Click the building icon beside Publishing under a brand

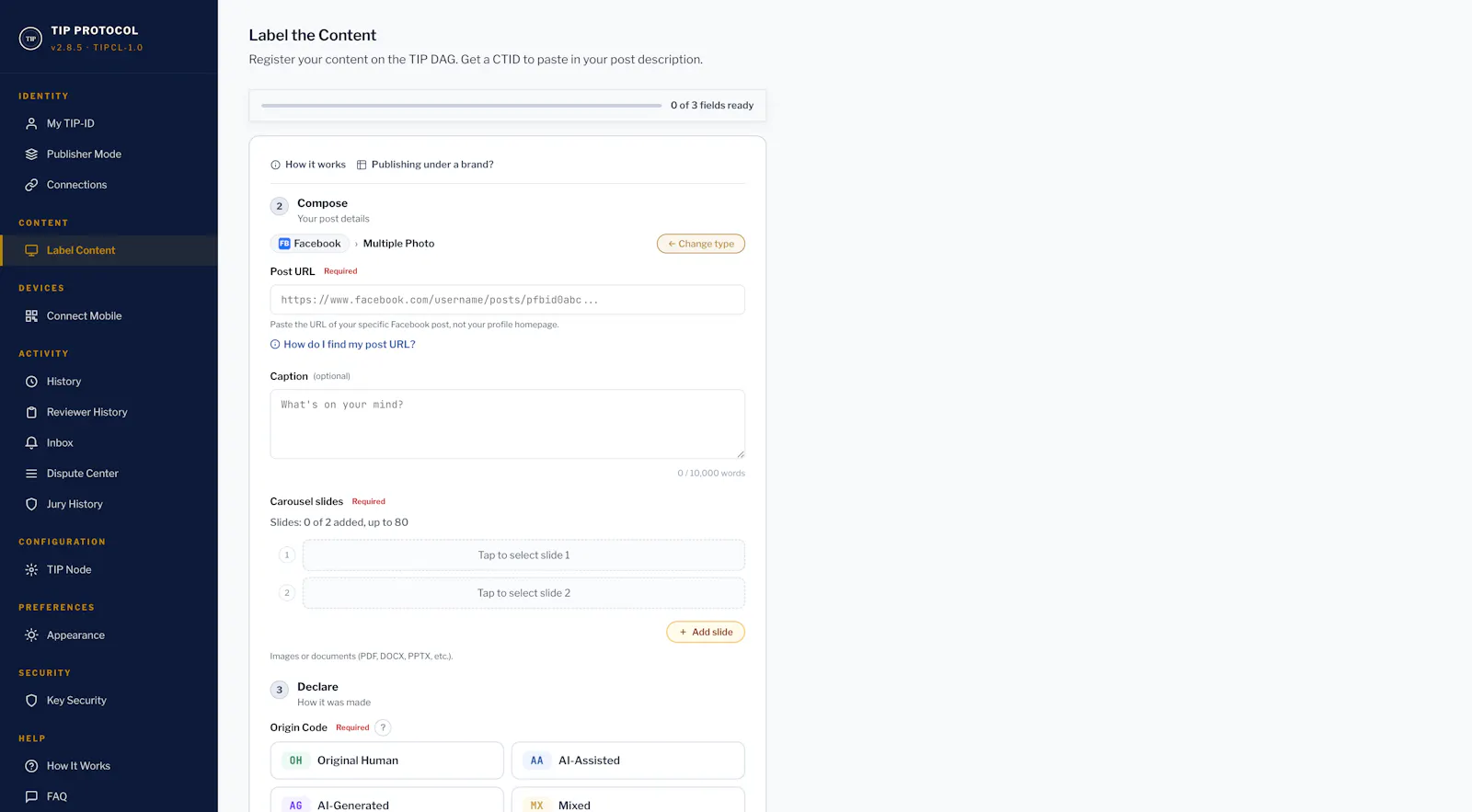point(362,166)
